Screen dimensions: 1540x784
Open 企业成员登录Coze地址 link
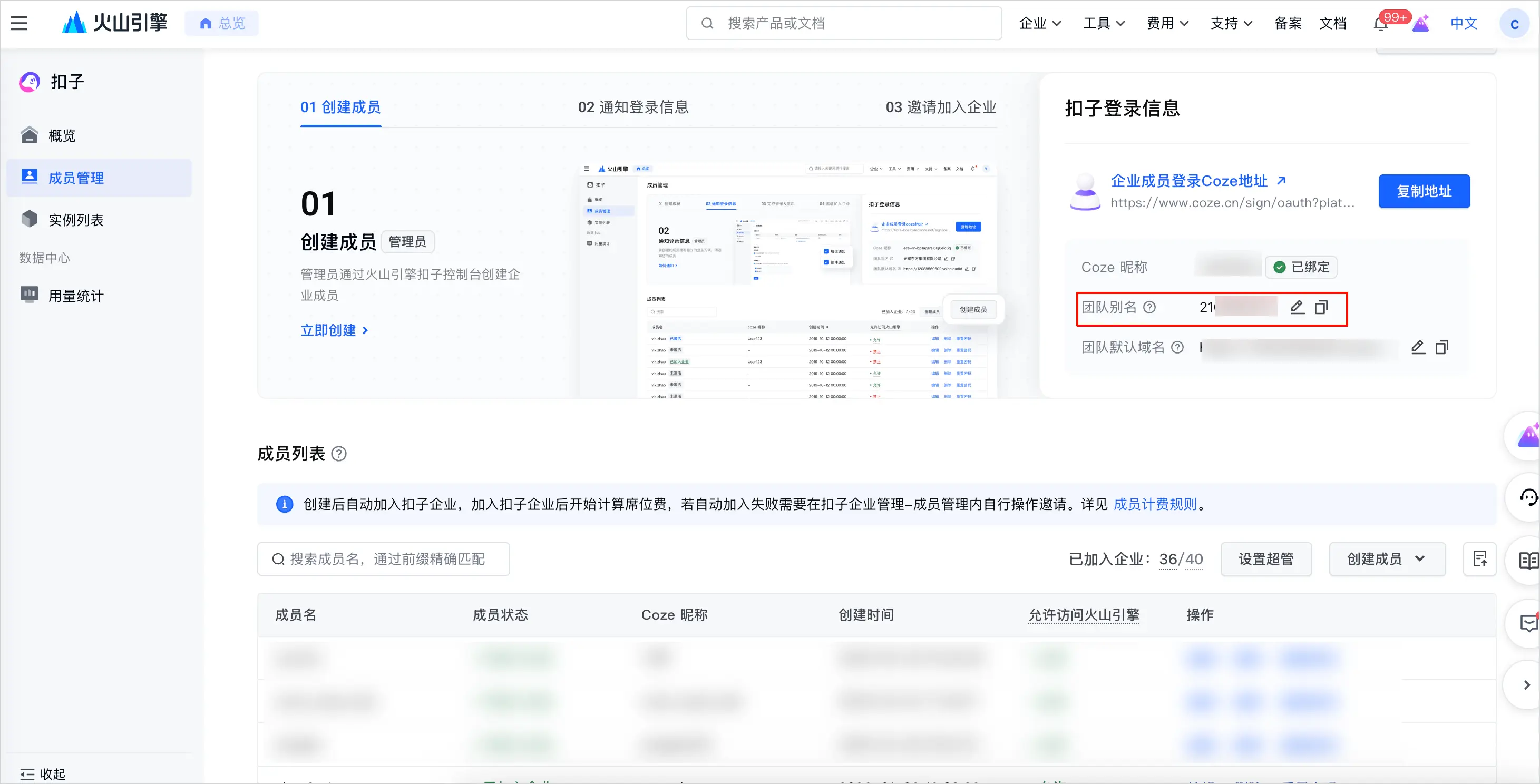click(x=1188, y=181)
